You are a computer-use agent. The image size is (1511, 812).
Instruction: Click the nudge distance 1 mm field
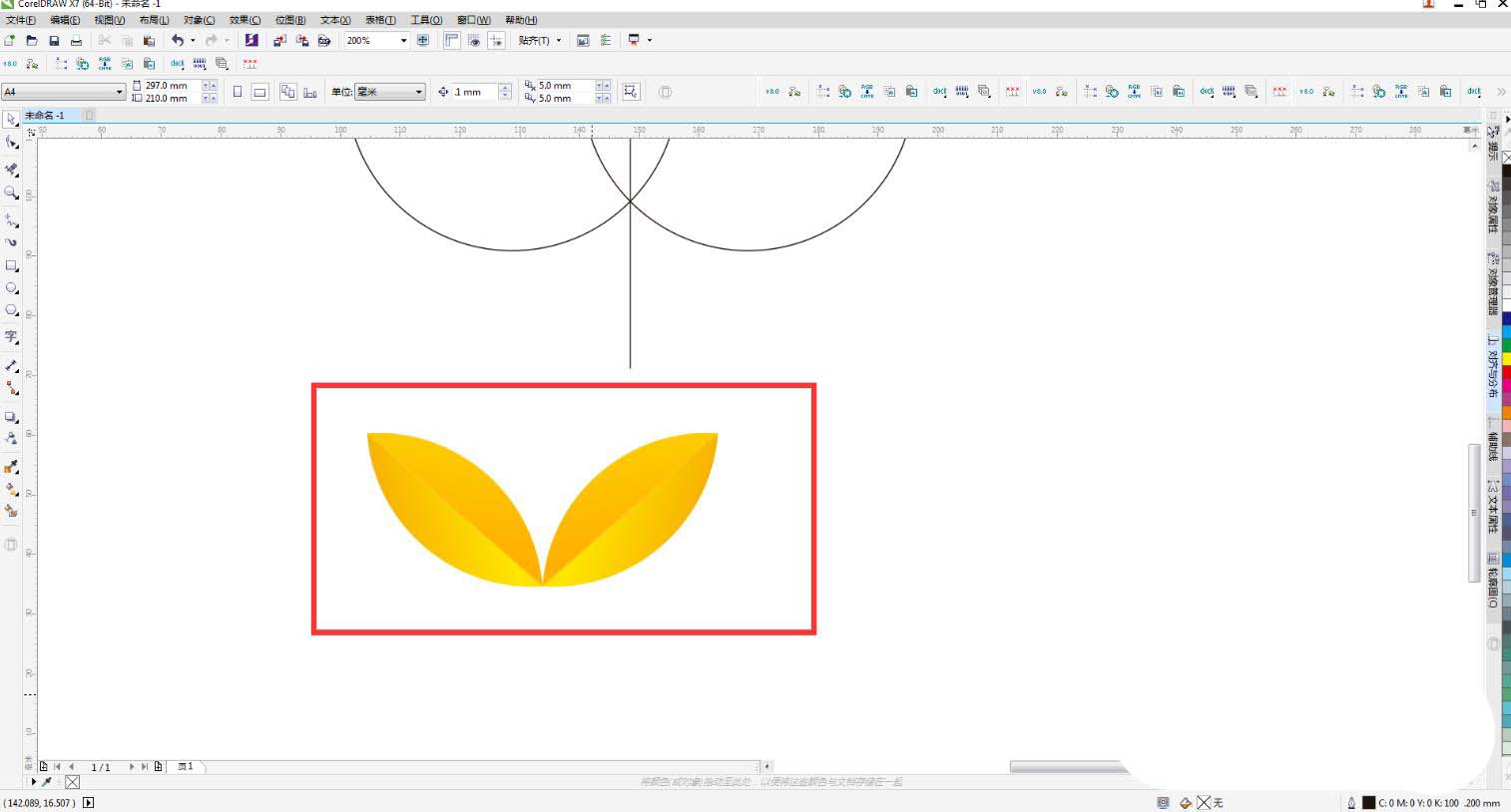pyautogui.click(x=475, y=92)
